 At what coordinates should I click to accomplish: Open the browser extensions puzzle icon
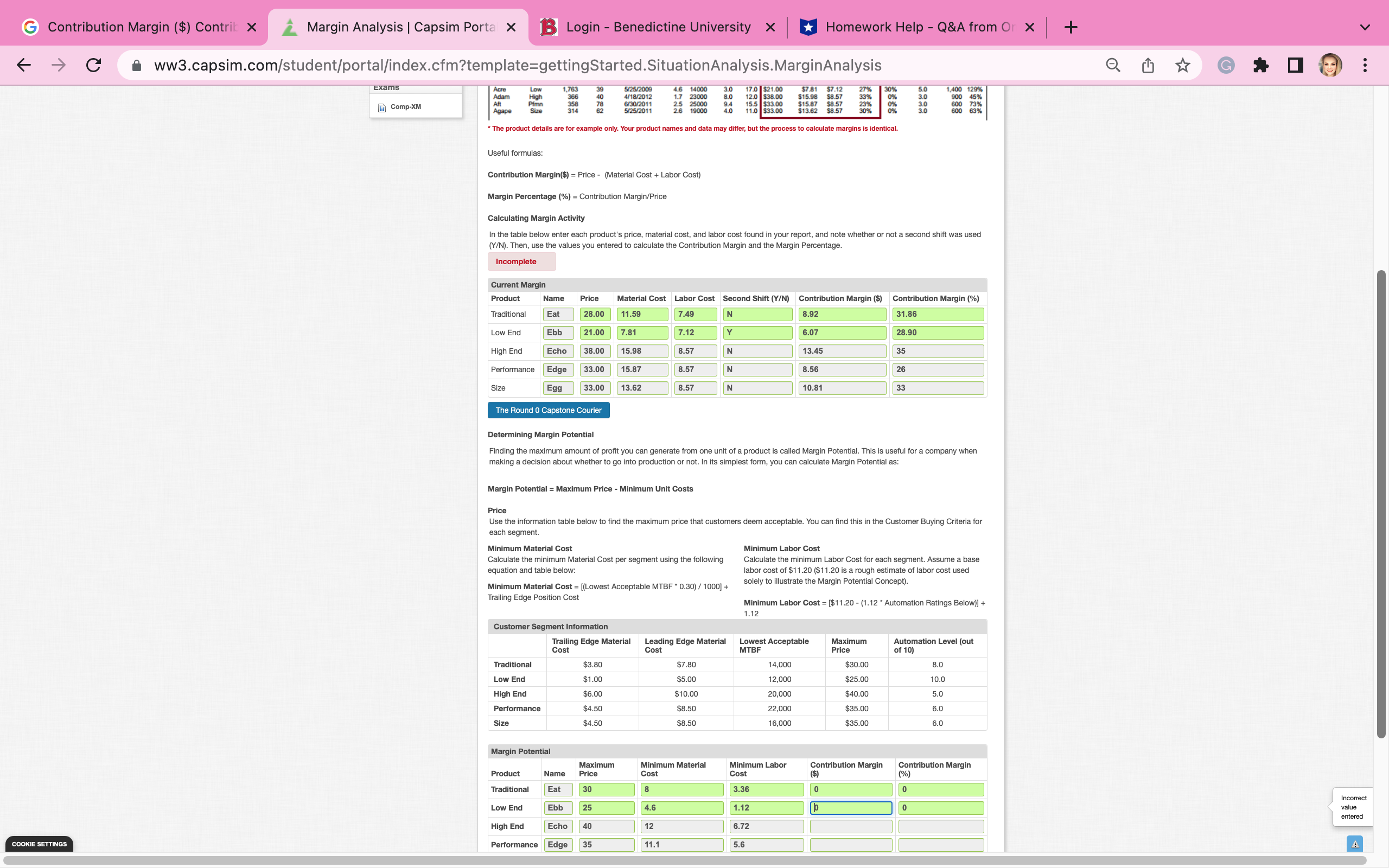[x=1260, y=65]
